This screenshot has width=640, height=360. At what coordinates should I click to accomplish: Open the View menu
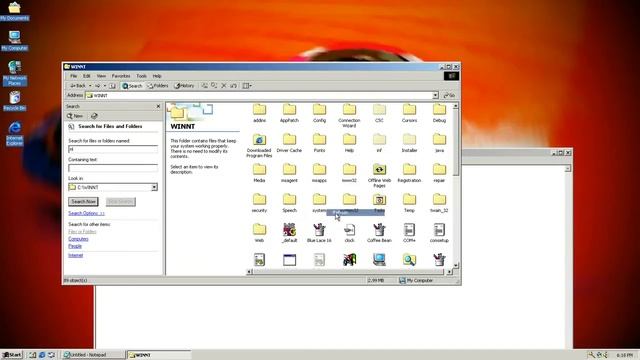click(101, 76)
